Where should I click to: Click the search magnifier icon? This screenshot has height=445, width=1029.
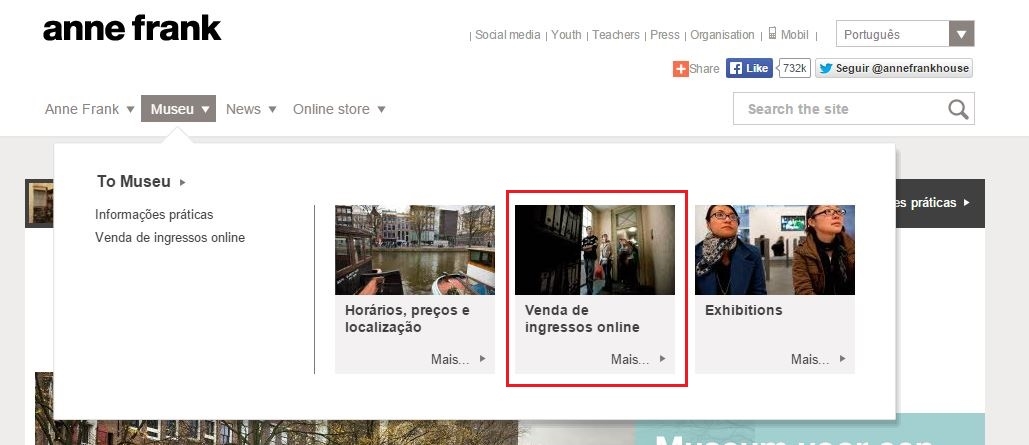click(958, 109)
